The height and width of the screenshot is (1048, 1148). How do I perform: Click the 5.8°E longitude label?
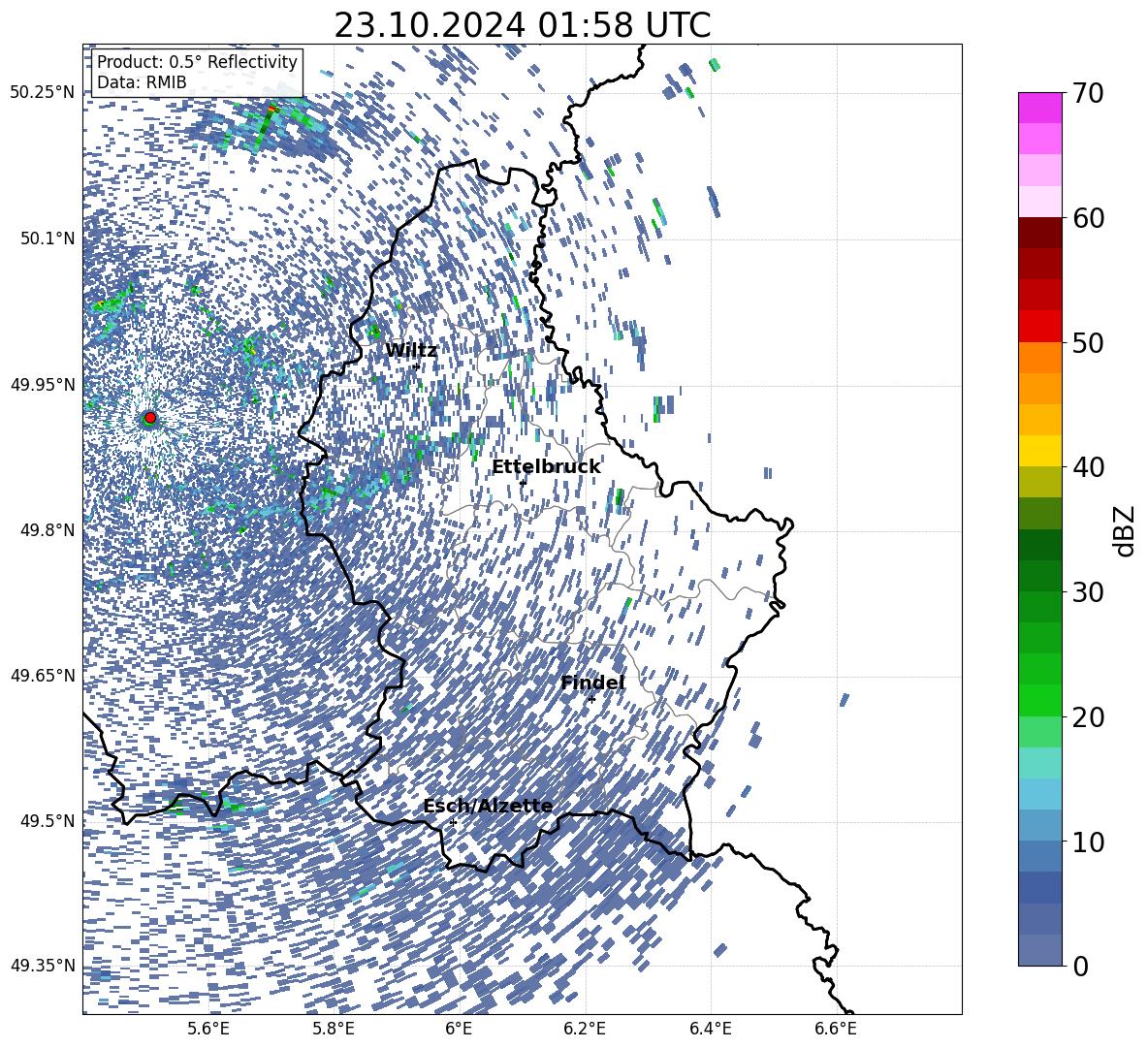(334, 1029)
